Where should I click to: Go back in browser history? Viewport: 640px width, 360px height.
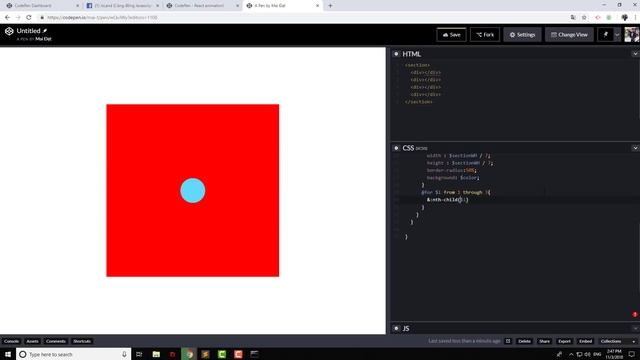point(7,18)
